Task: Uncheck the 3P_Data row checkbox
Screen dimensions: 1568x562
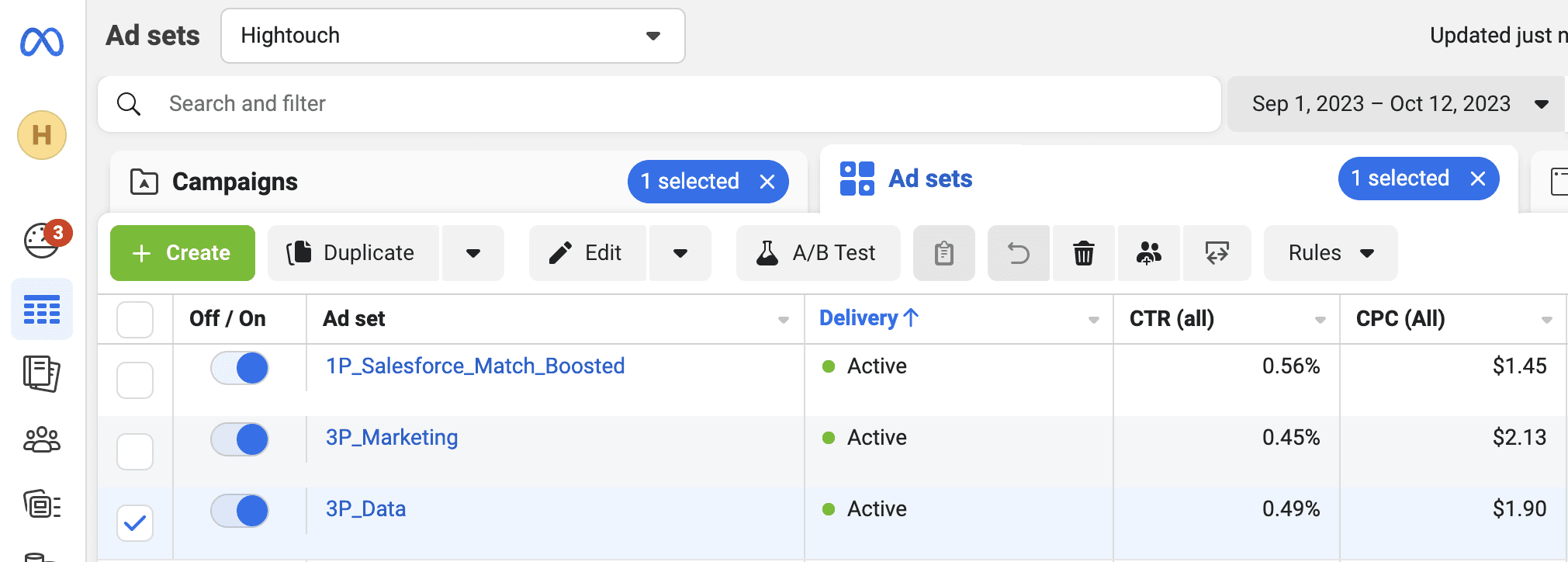Action: click(x=135, y=523)
